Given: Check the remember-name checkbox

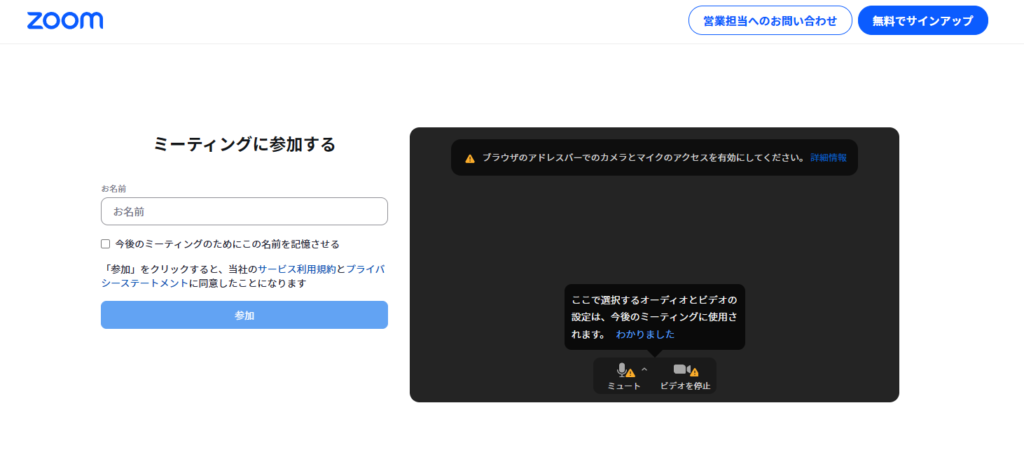Looking at the screenshot, I should coord(105,244).
